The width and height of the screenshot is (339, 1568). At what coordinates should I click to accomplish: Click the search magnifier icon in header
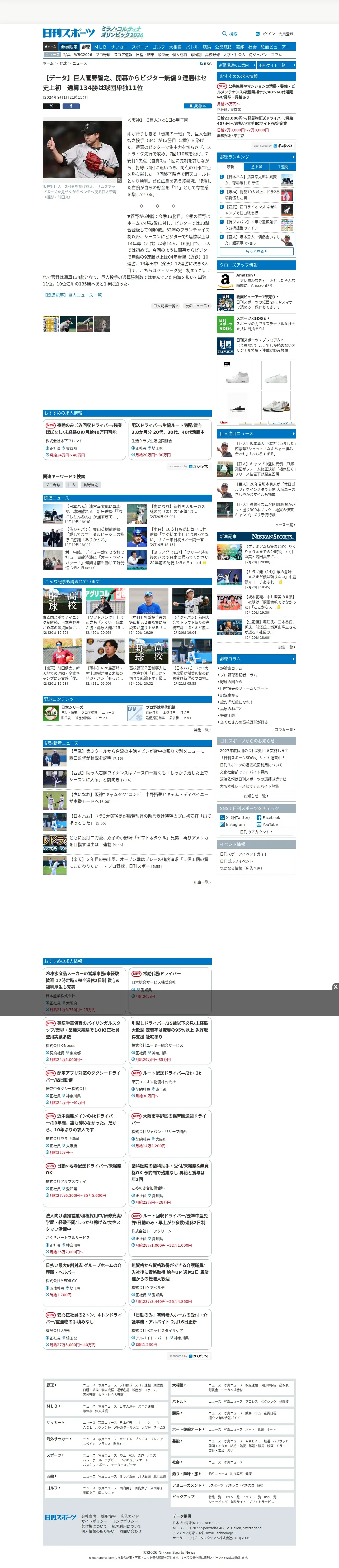(x=225, y=34)
